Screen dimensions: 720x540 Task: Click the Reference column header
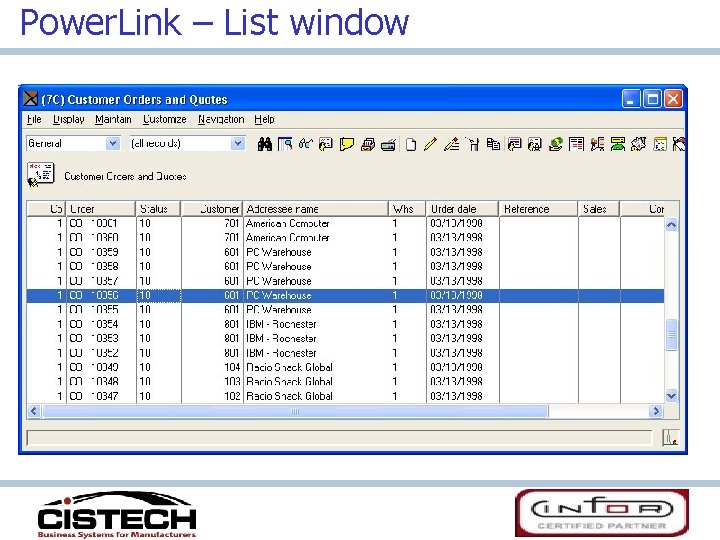(538, 209)
